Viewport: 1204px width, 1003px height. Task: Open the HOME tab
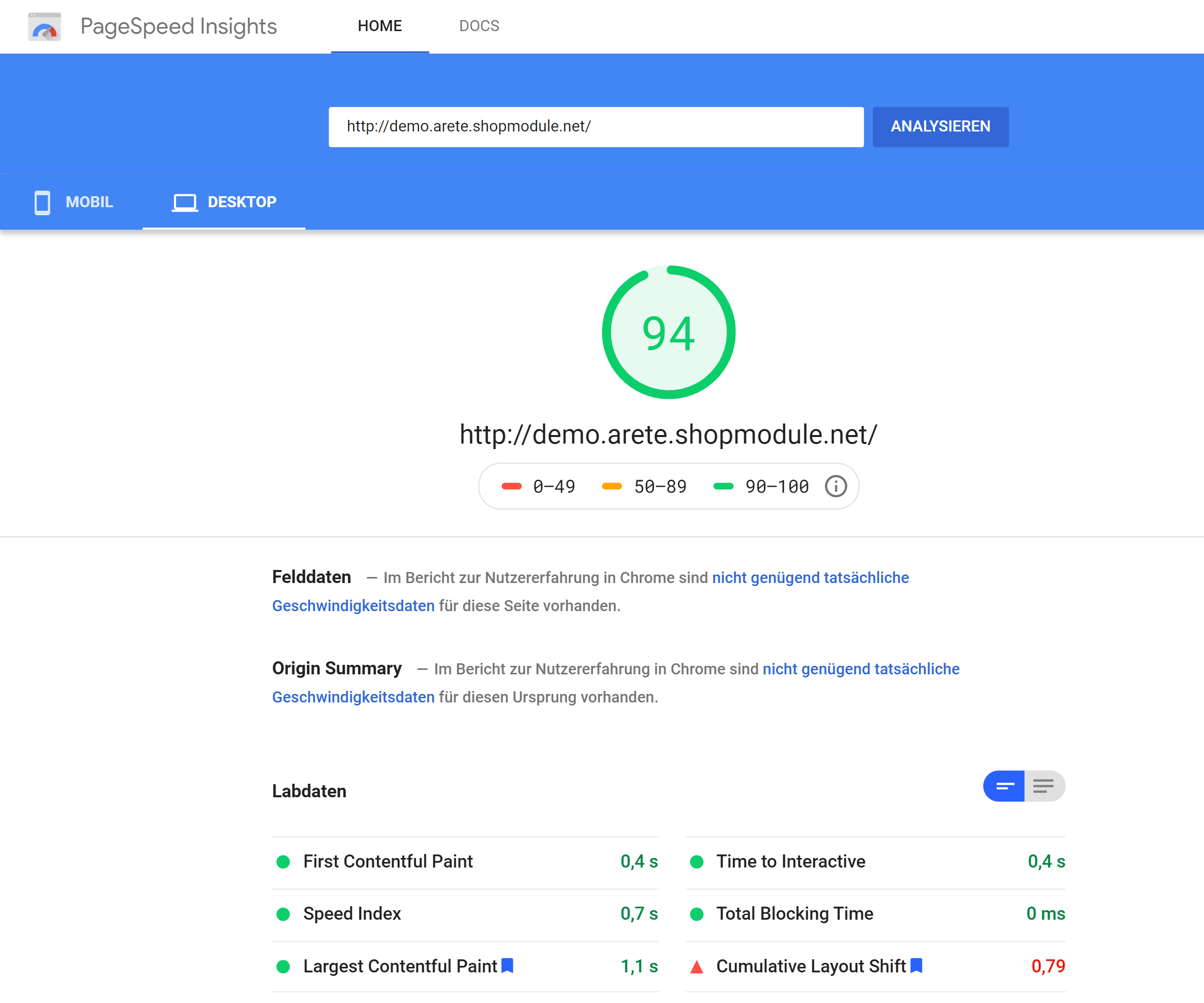tap(380, 25)
